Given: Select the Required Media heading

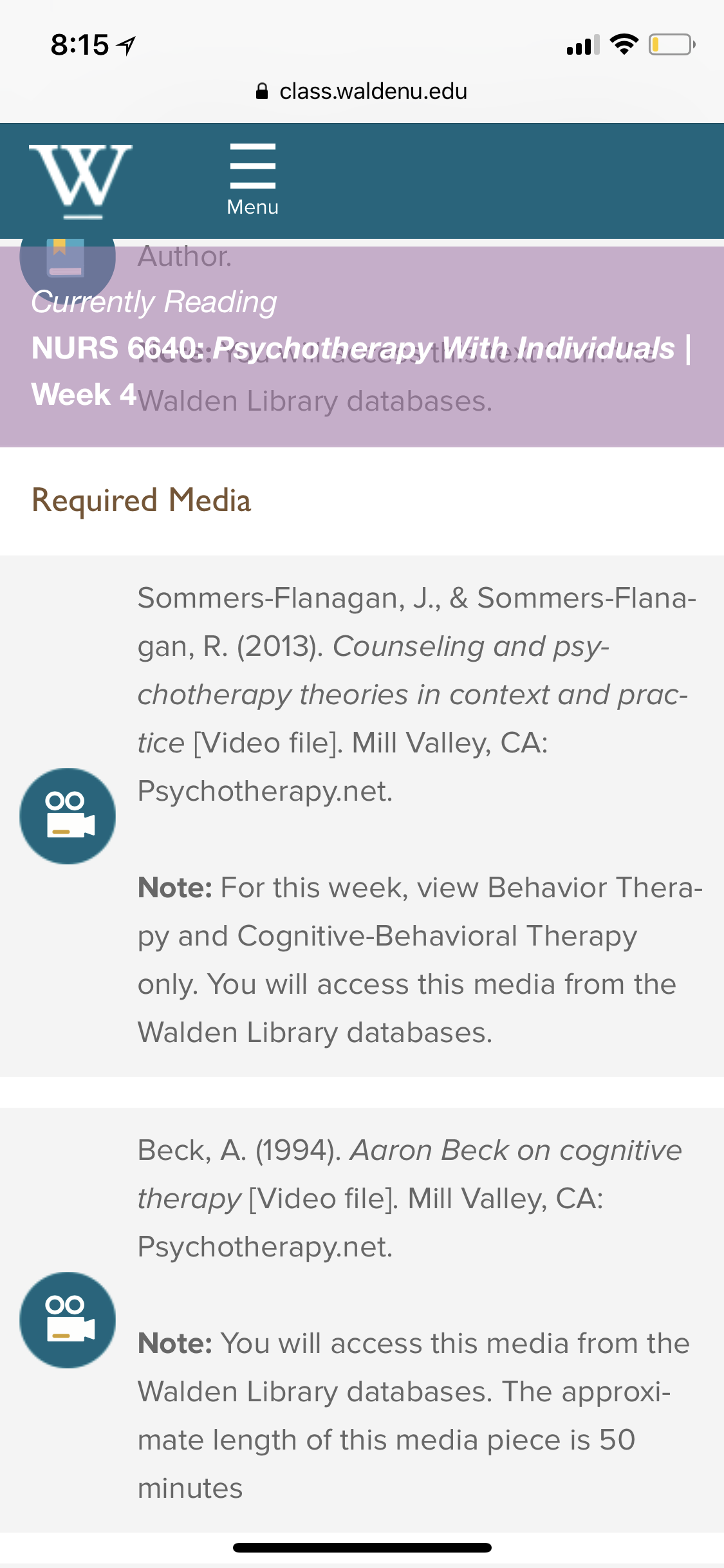Looking at the screenshot, I should tap(142, 500).
